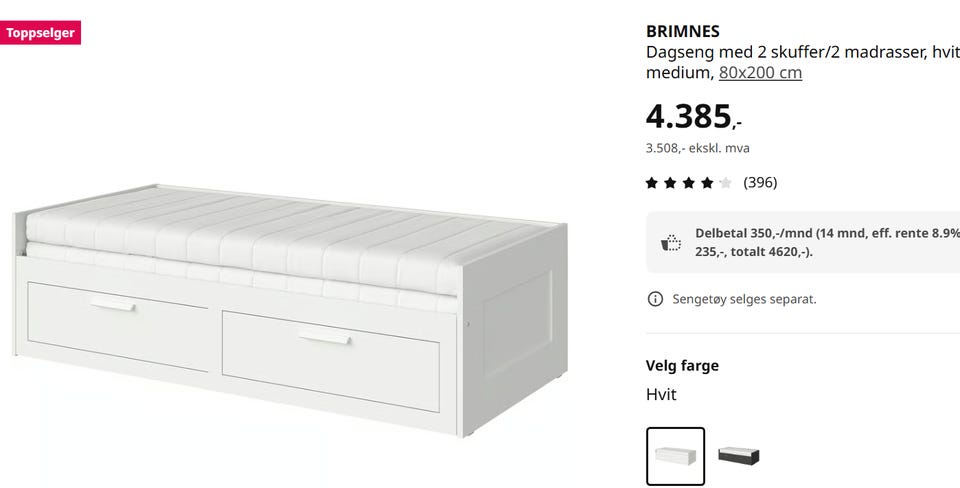The width and height of the screenshot is (960, 488).
Task: Select the black color variant thumbnail
Action: point(738,456)
